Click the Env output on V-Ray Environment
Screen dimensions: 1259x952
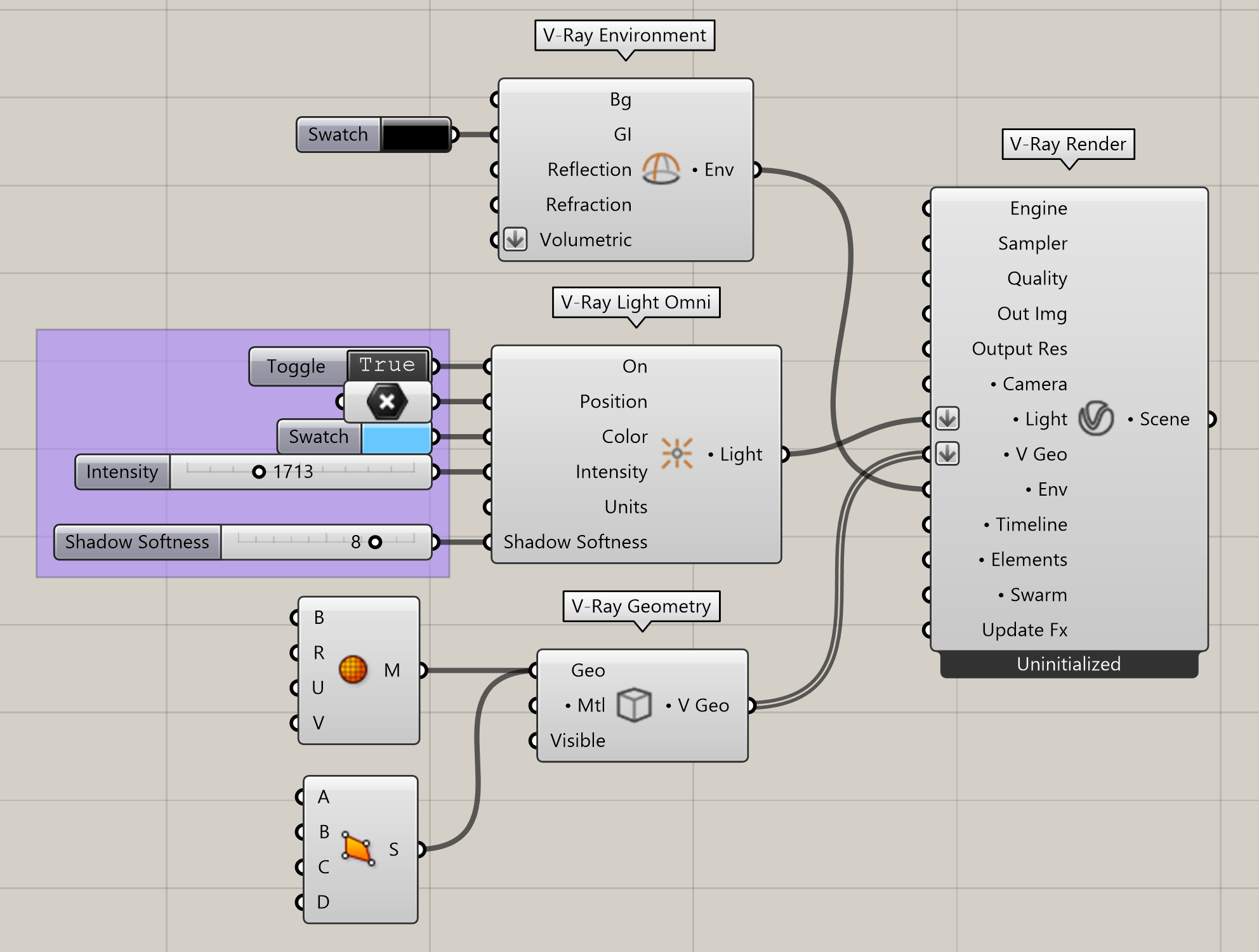coord(718,169)
